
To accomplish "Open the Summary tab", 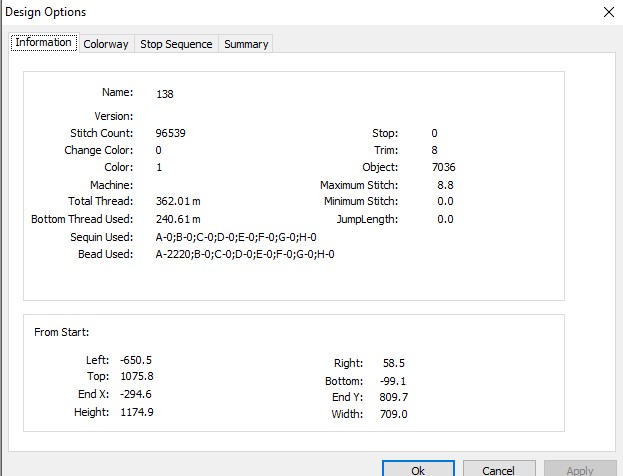I will coord(246,44).
